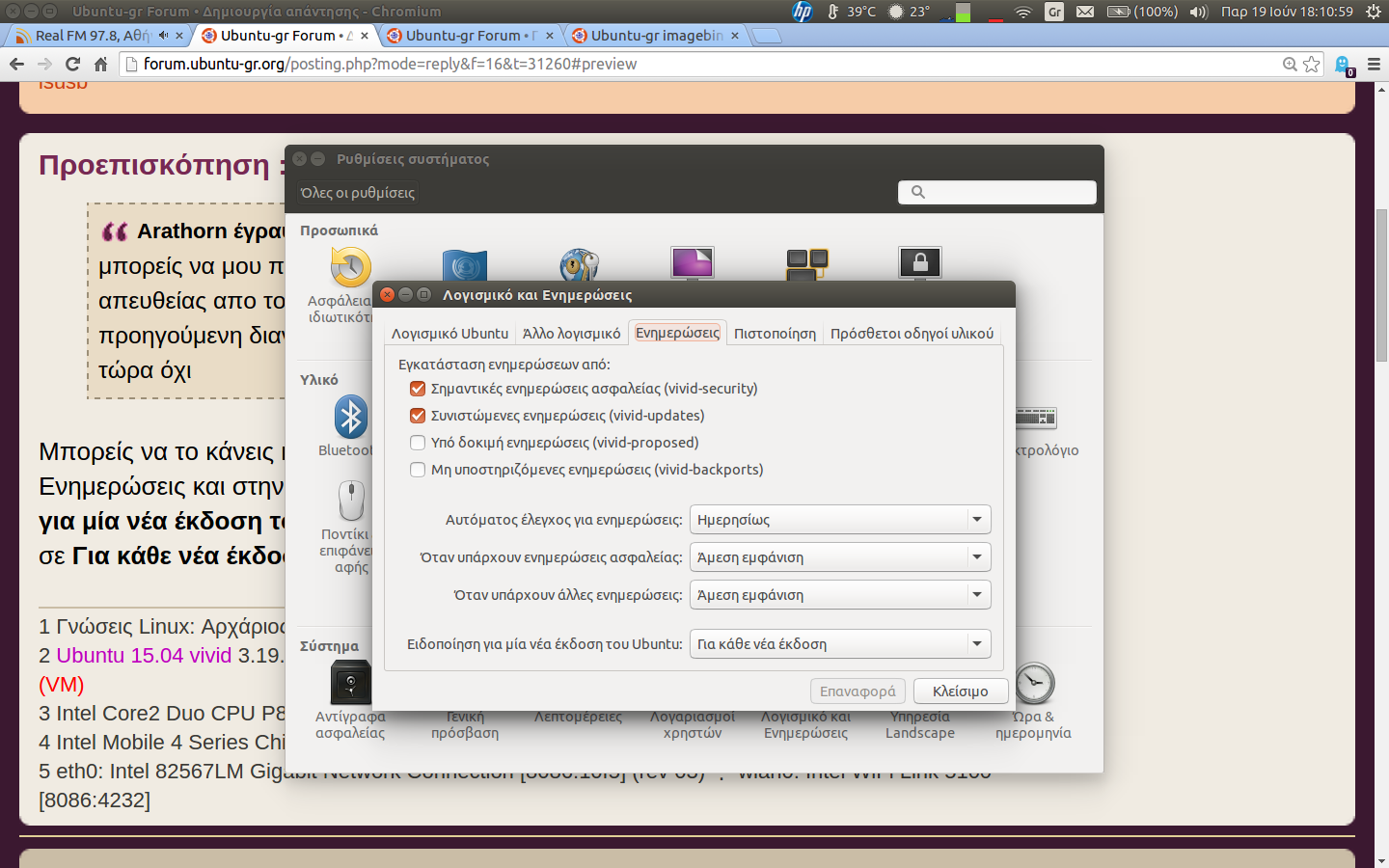Viewport: 1389px width, 868px height.
Task: Open the clock showing Παρ 19 Ιούν
Action: (x=1287, y=12)
